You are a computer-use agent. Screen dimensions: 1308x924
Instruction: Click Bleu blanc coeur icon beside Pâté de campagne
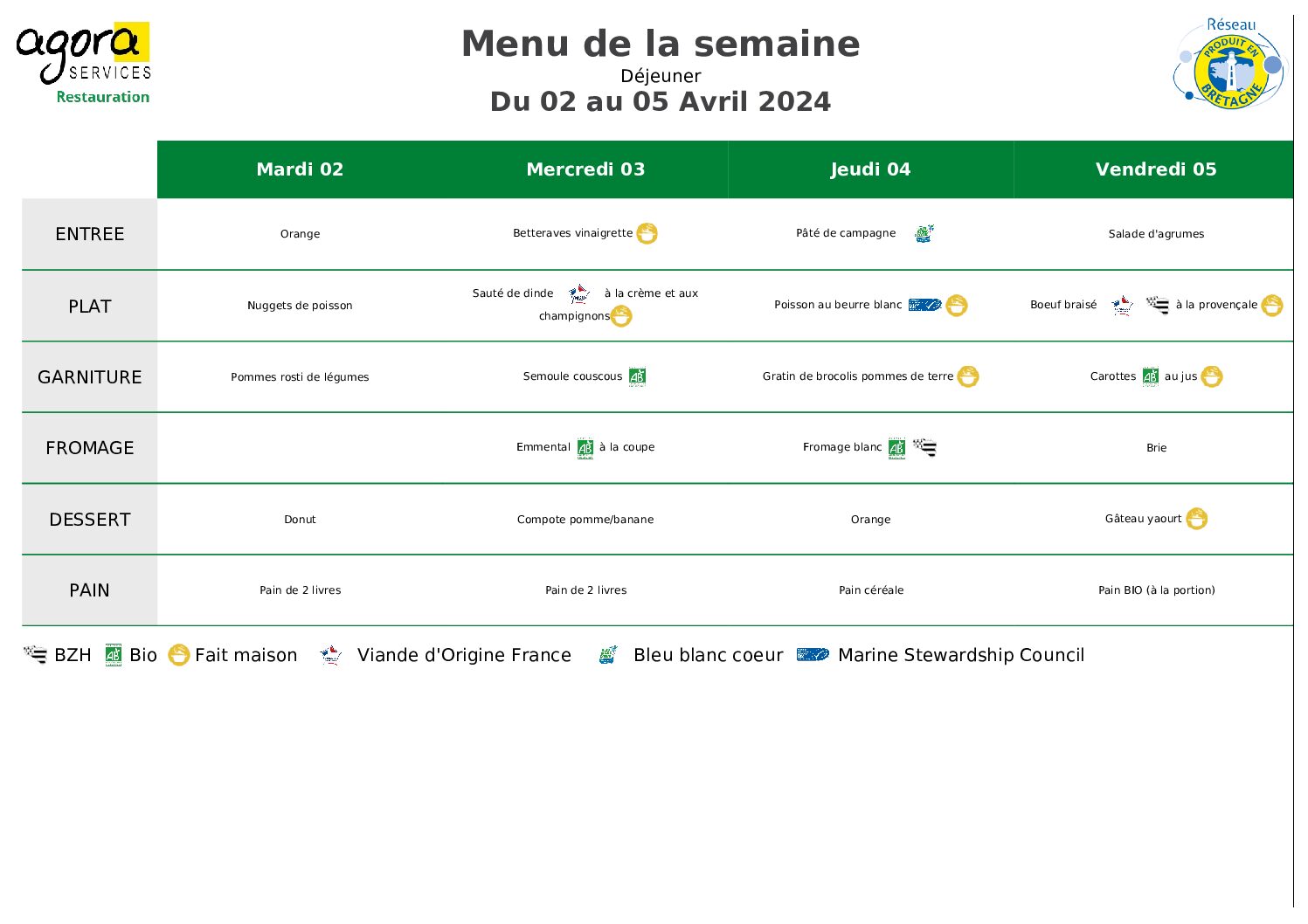[x=924, y=233]
